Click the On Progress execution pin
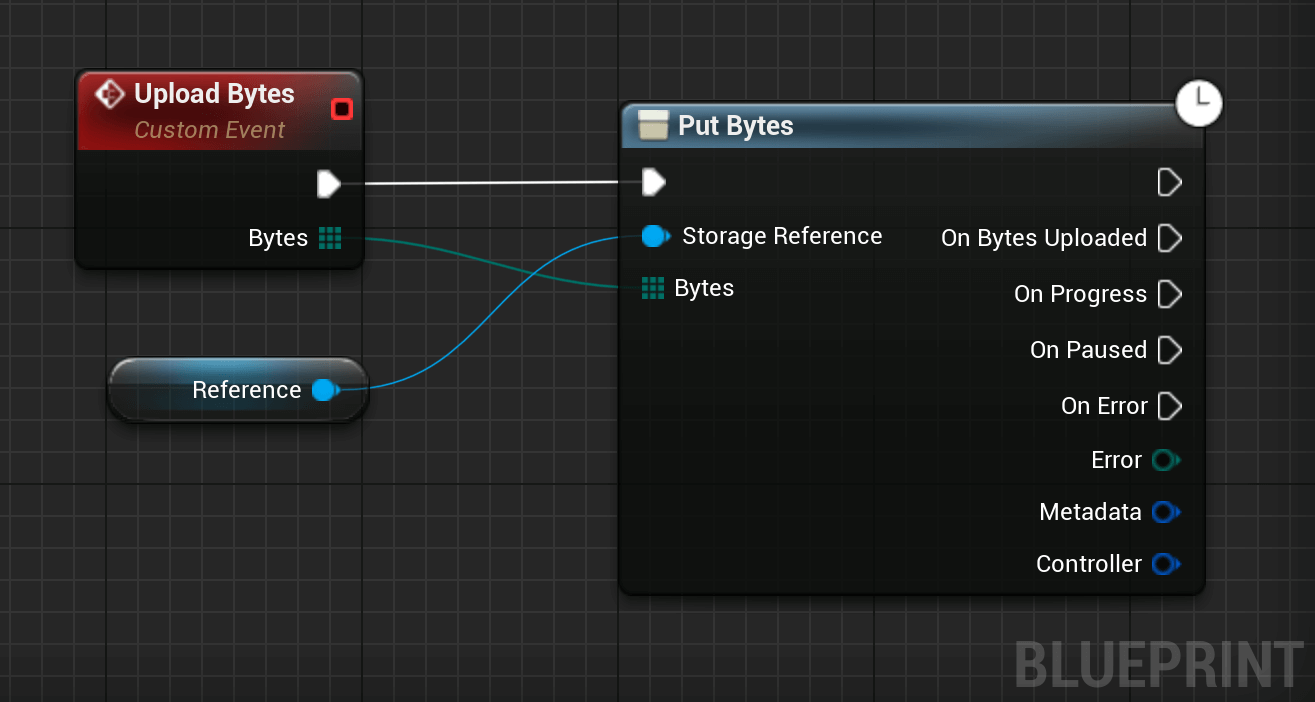This screenshot has width=1315, height=702. click(1169, 294)
